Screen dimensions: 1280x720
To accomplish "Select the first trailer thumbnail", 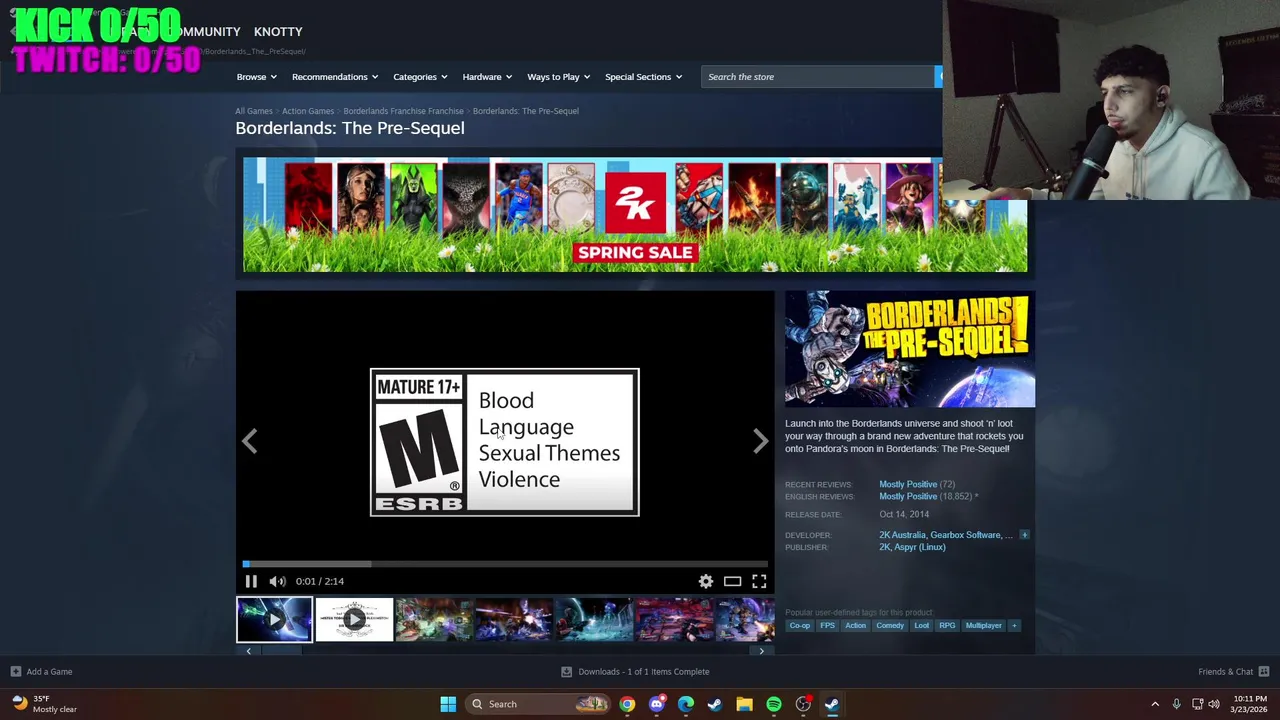I will (274, 620).
